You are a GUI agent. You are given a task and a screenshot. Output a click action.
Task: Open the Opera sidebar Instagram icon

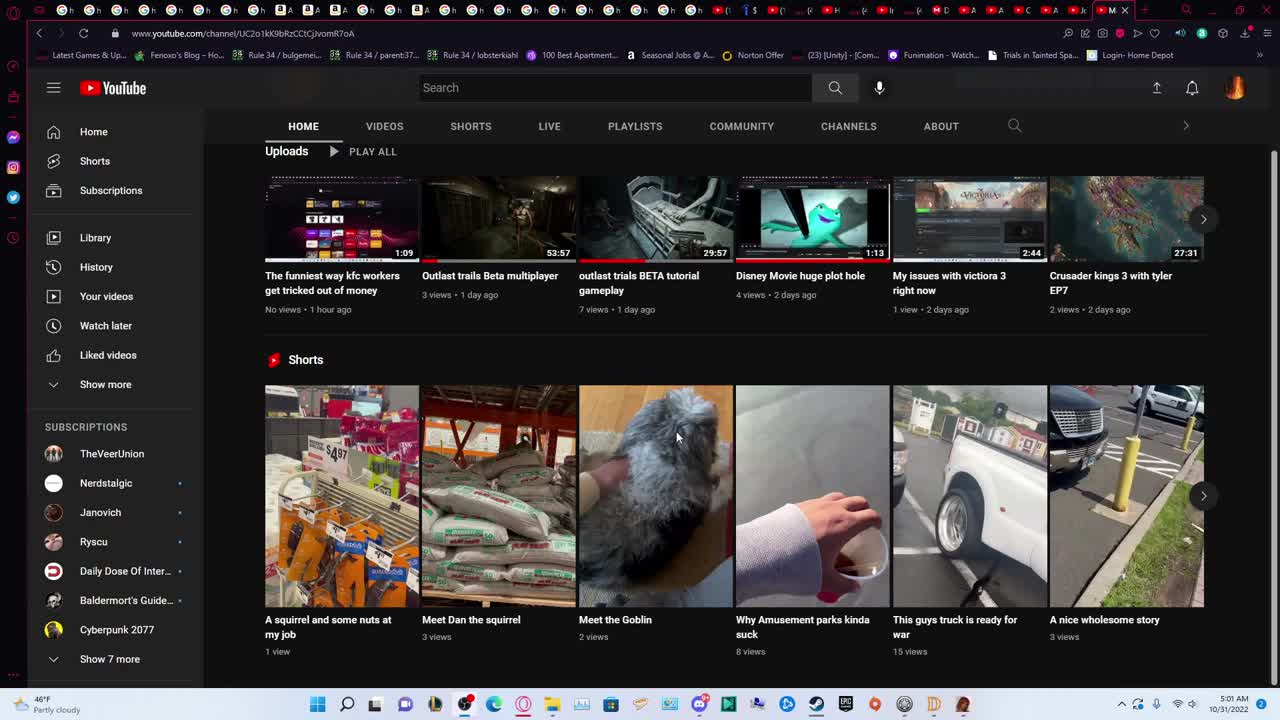pyautogui.click(x=13, y=167)
